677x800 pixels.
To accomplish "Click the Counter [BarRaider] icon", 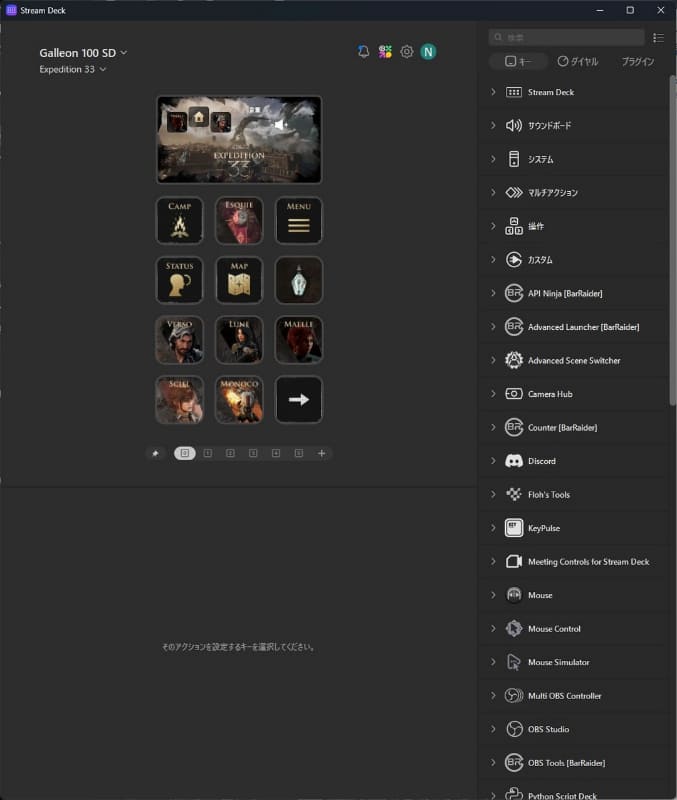I will 514,428.
